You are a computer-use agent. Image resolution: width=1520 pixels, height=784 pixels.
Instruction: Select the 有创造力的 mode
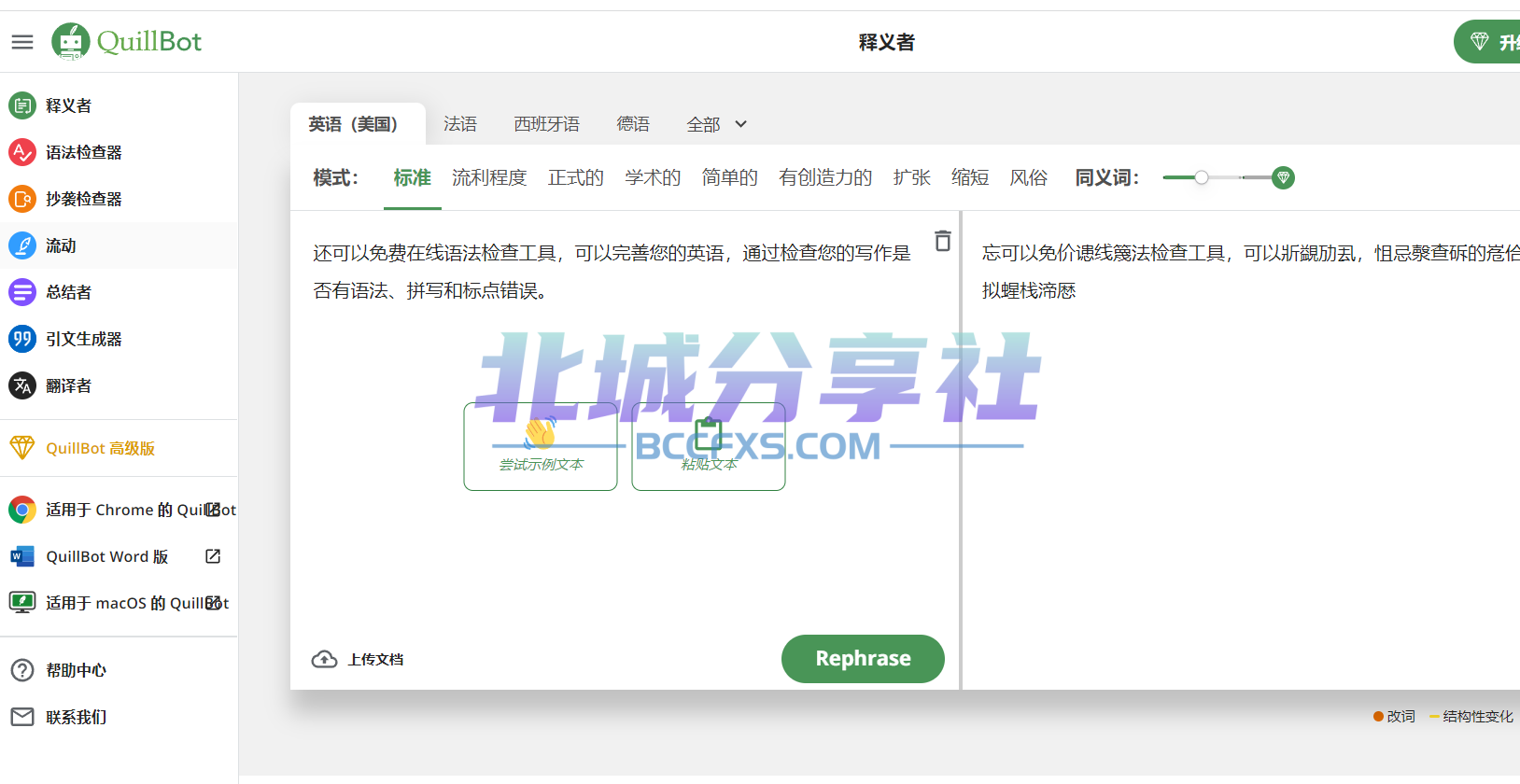pos(825,177)
